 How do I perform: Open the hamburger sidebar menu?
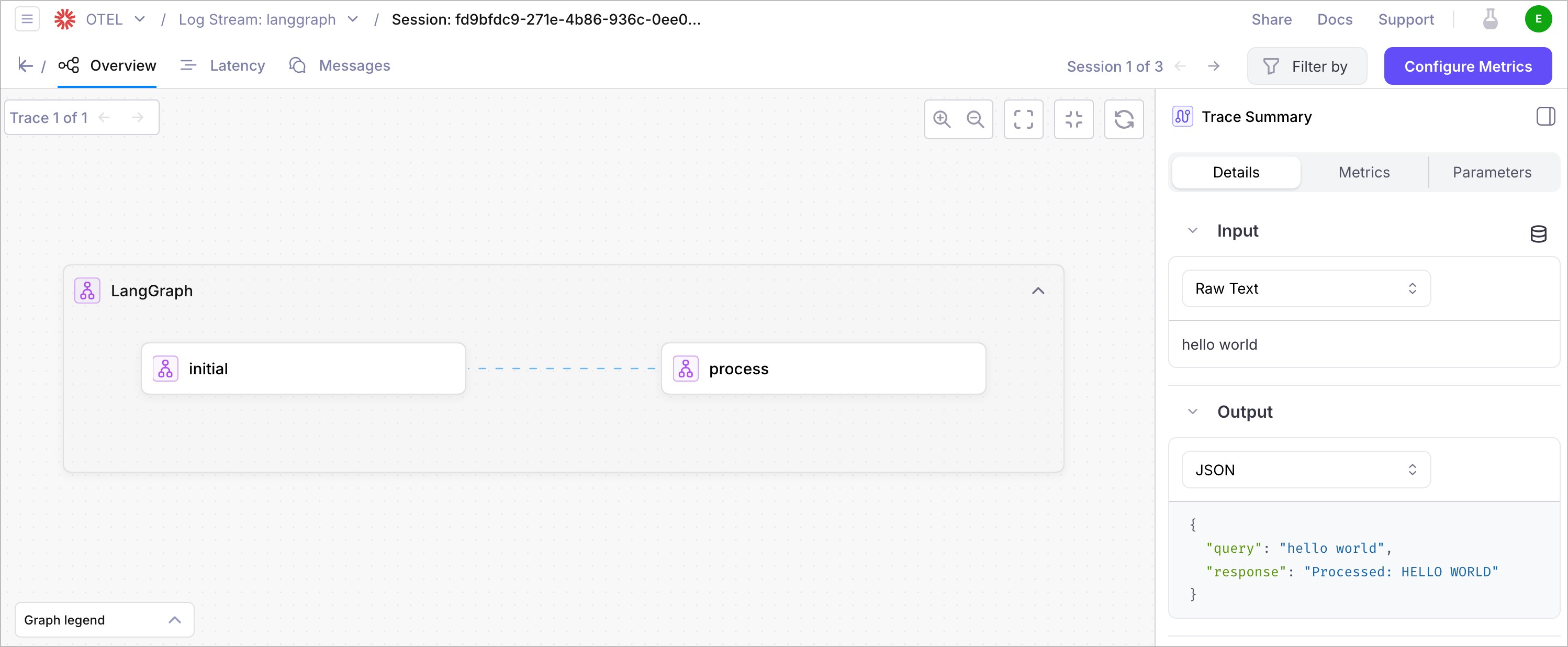[27, 19]
